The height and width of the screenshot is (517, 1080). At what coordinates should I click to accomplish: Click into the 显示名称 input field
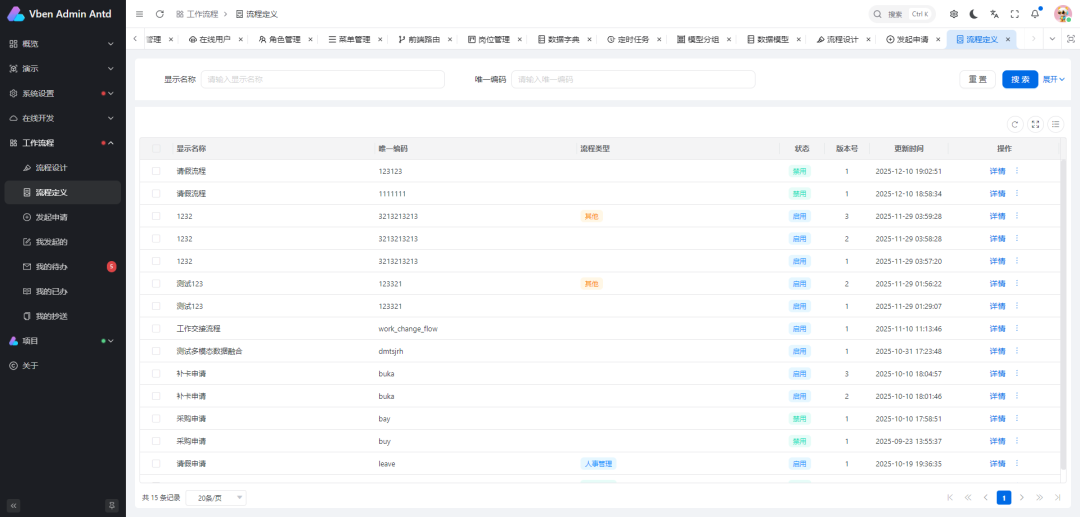(x=322, y=79)
